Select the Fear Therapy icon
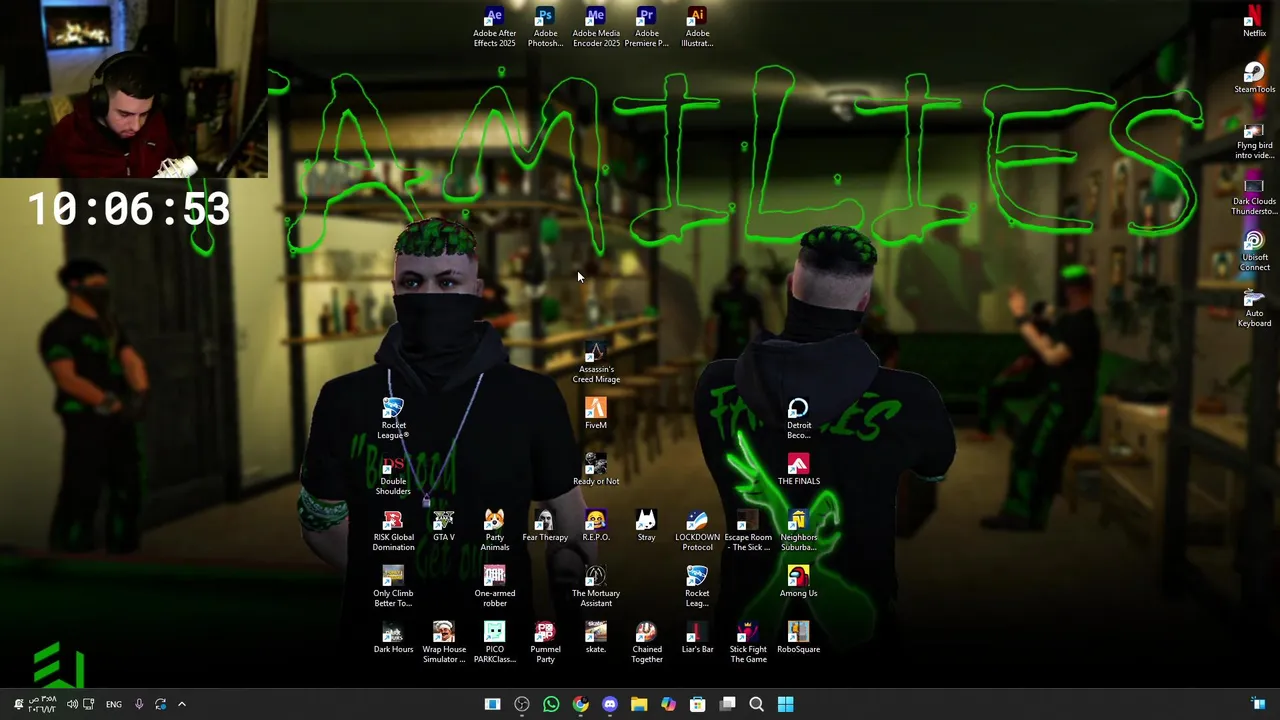 (x=545, y=526)
